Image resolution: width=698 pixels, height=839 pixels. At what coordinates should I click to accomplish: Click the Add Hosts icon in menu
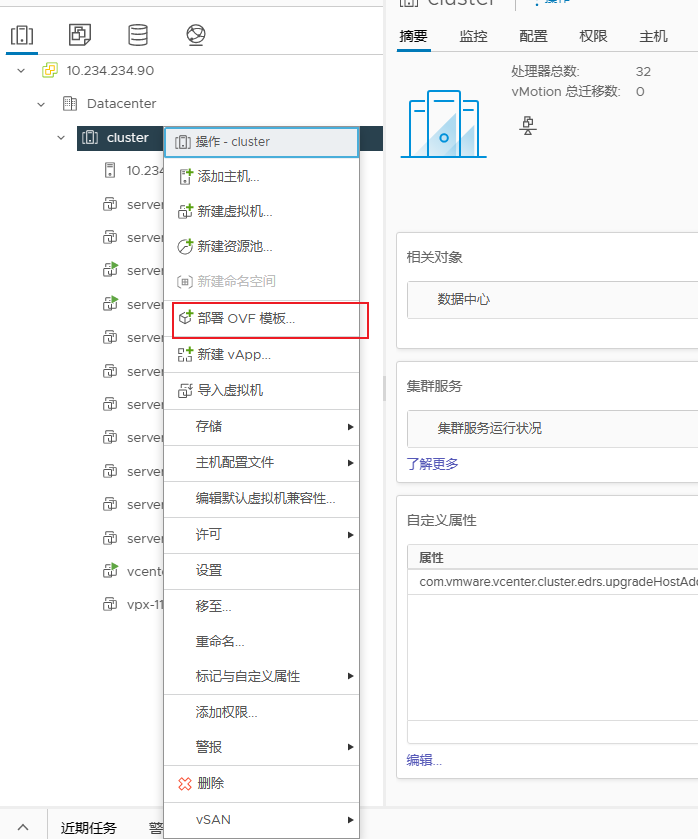pyautogui.click(x=184, y=177)
